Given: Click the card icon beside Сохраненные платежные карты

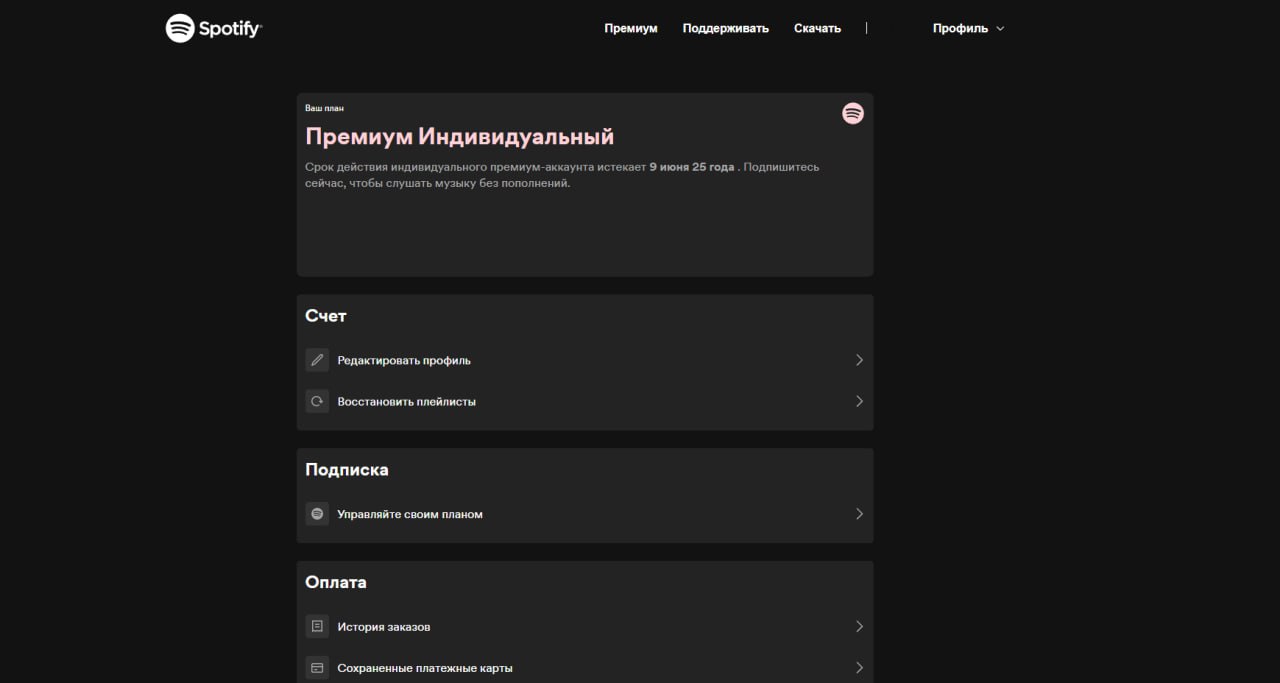Looking at the screenshot, I should (x=317, y=668).
